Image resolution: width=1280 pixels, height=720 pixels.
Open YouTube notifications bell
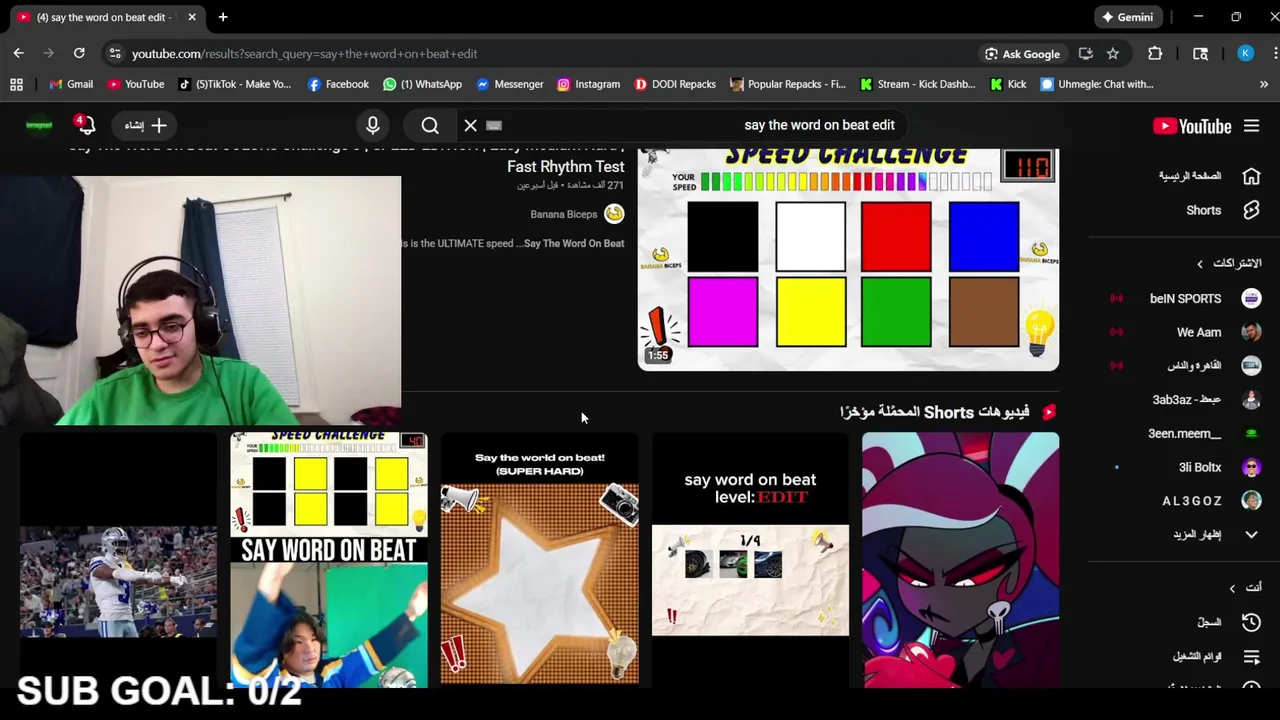pyautogui.click(x=85, y=125)
